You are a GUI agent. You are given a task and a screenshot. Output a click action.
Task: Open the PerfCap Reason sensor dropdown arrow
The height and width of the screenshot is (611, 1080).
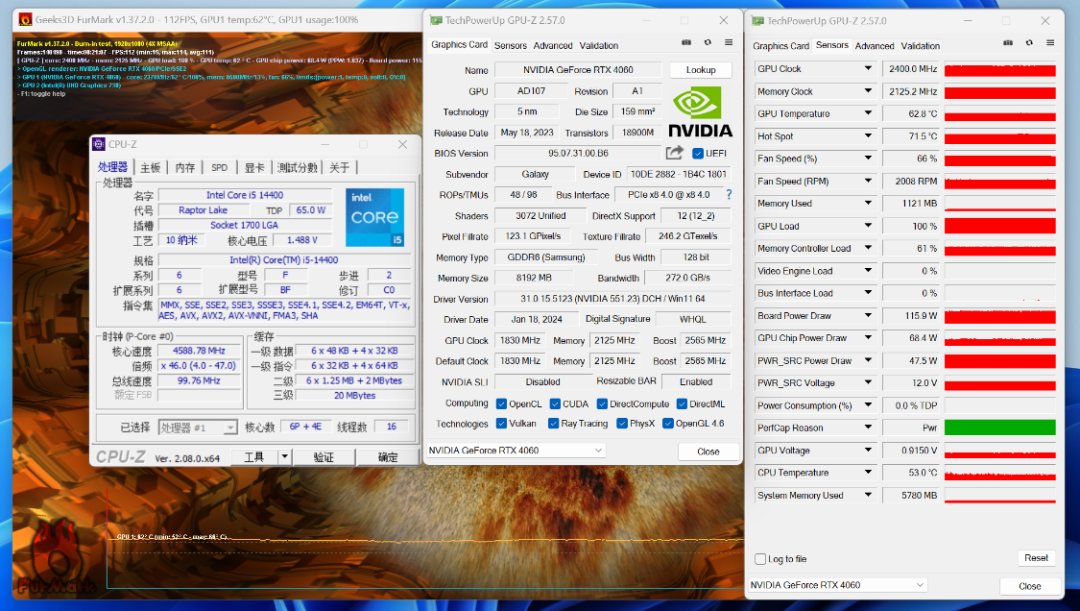coord(868,428)
